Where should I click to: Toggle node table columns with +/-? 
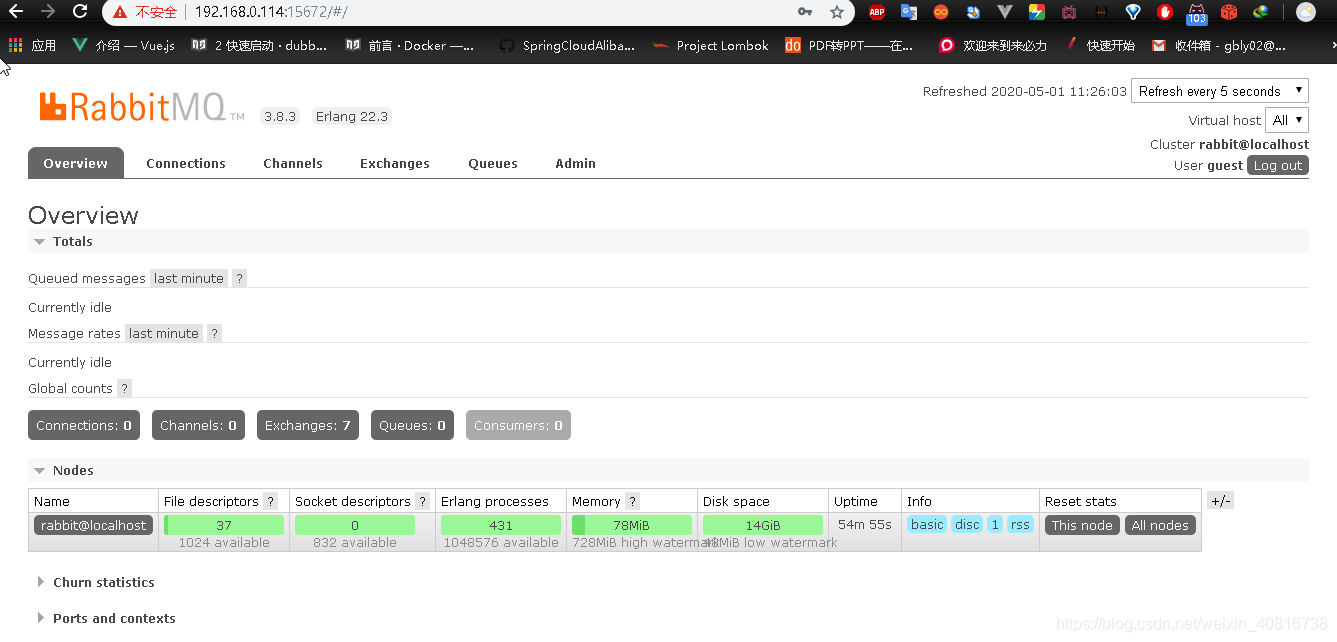click(x=1220, y=500)
